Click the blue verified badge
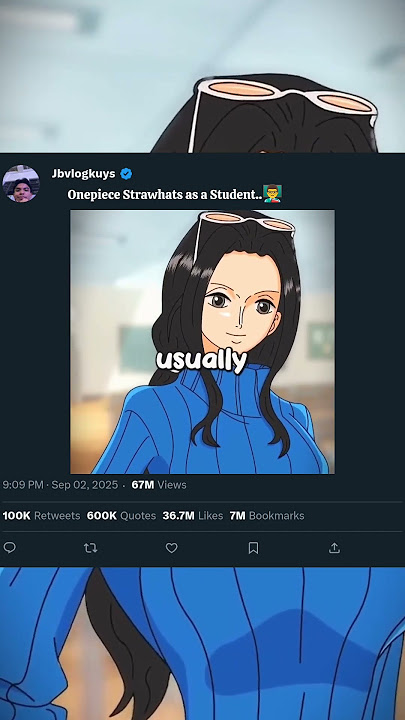The width and height of the screenshot is (405, 720). coord(126,174)
